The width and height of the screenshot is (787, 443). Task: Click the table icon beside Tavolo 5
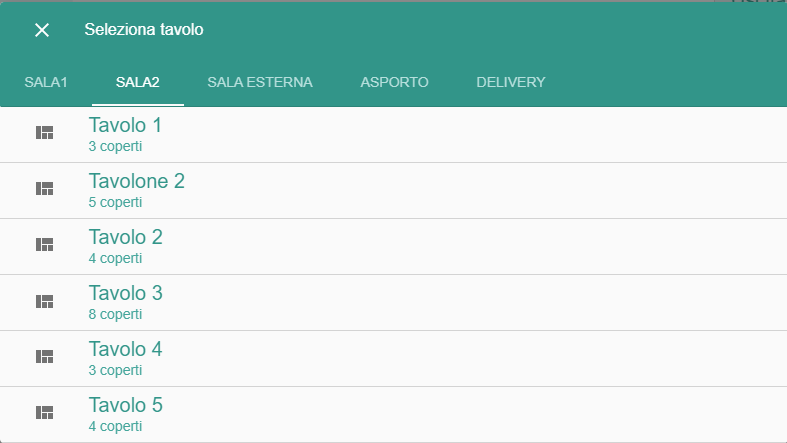coord(45,413)
